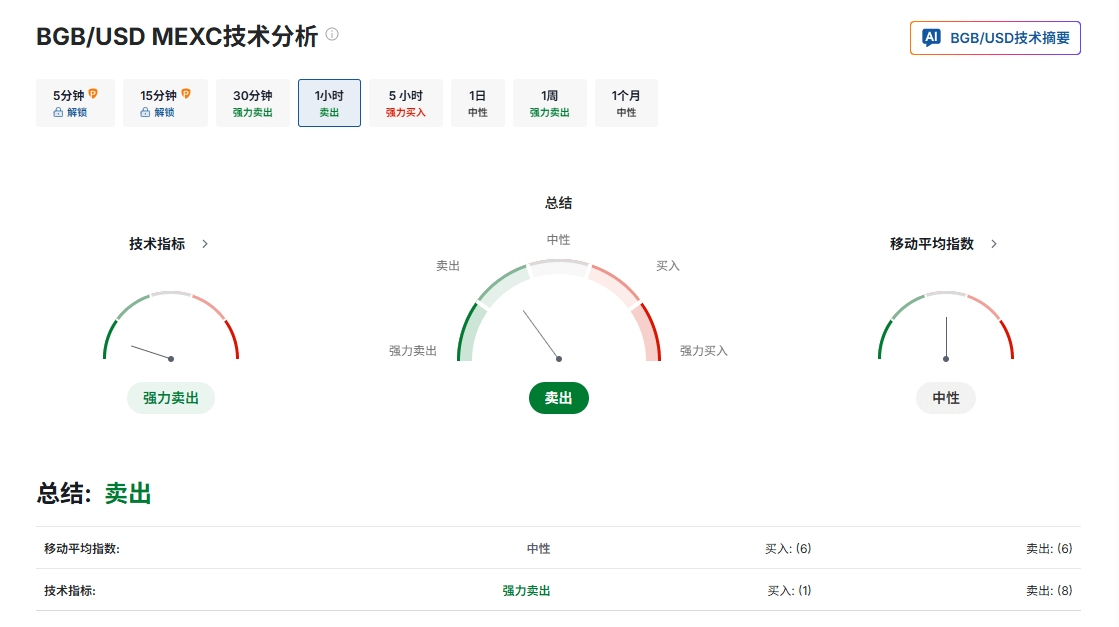The height and width of the screenshot is (627, 1119).
Task: Switch to the 30分钟 timeframe tab
Action: point(253,103)
